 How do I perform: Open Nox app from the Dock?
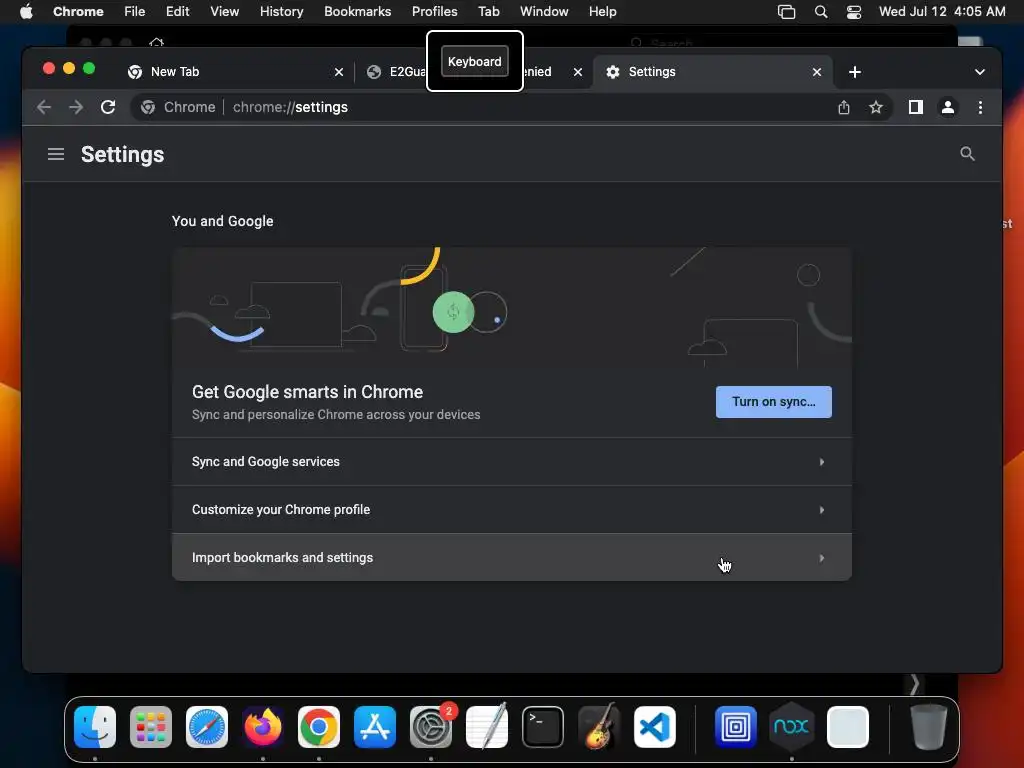click(792, 727)
